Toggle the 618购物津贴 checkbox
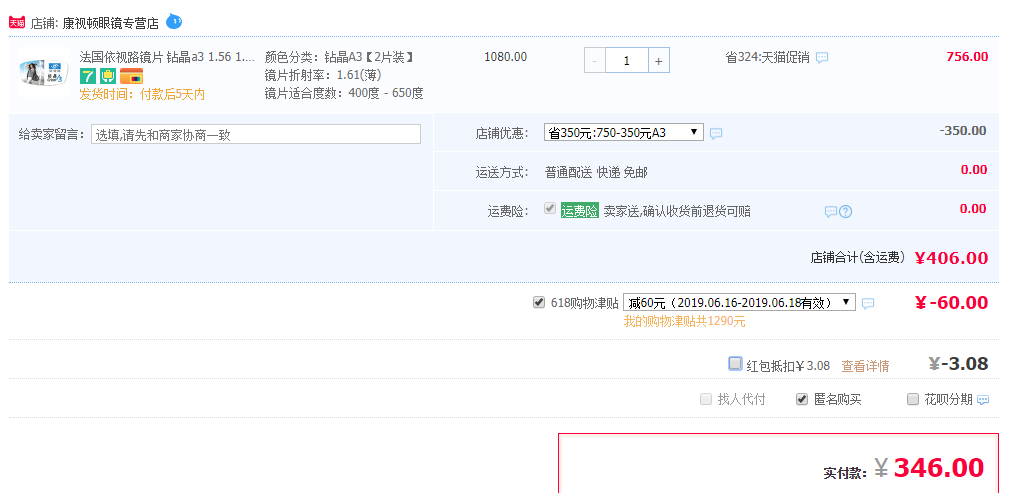1009x493 pixels. pyautogui.click(x=539, y=302)
